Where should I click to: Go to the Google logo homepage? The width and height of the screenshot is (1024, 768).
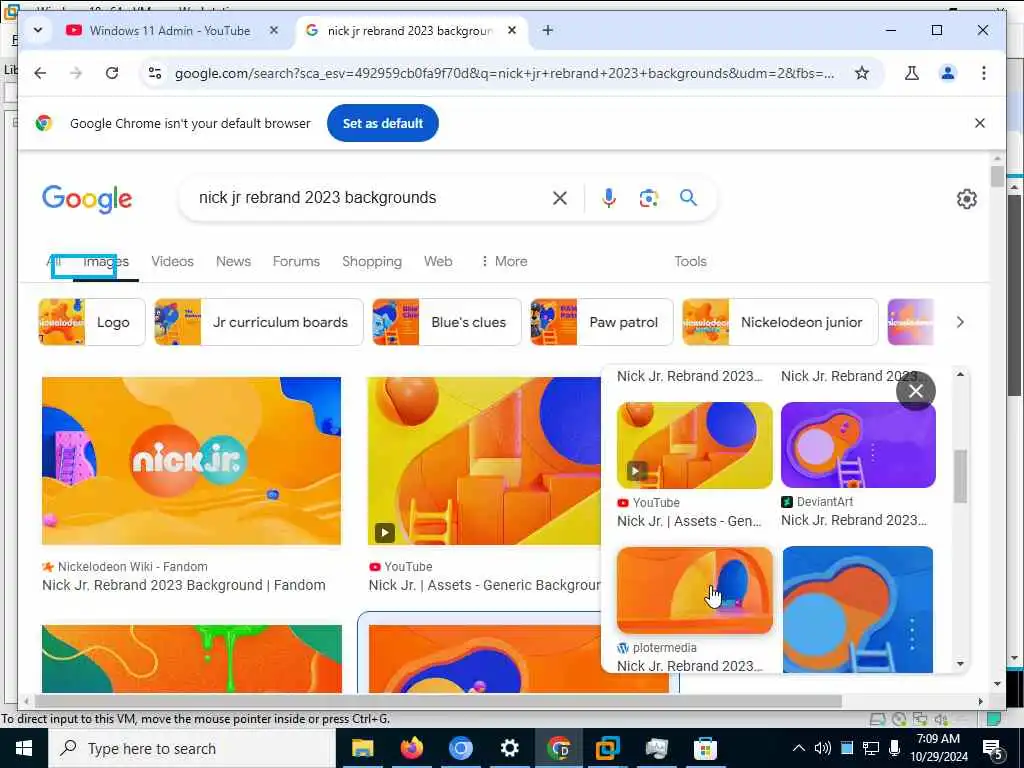87,199
